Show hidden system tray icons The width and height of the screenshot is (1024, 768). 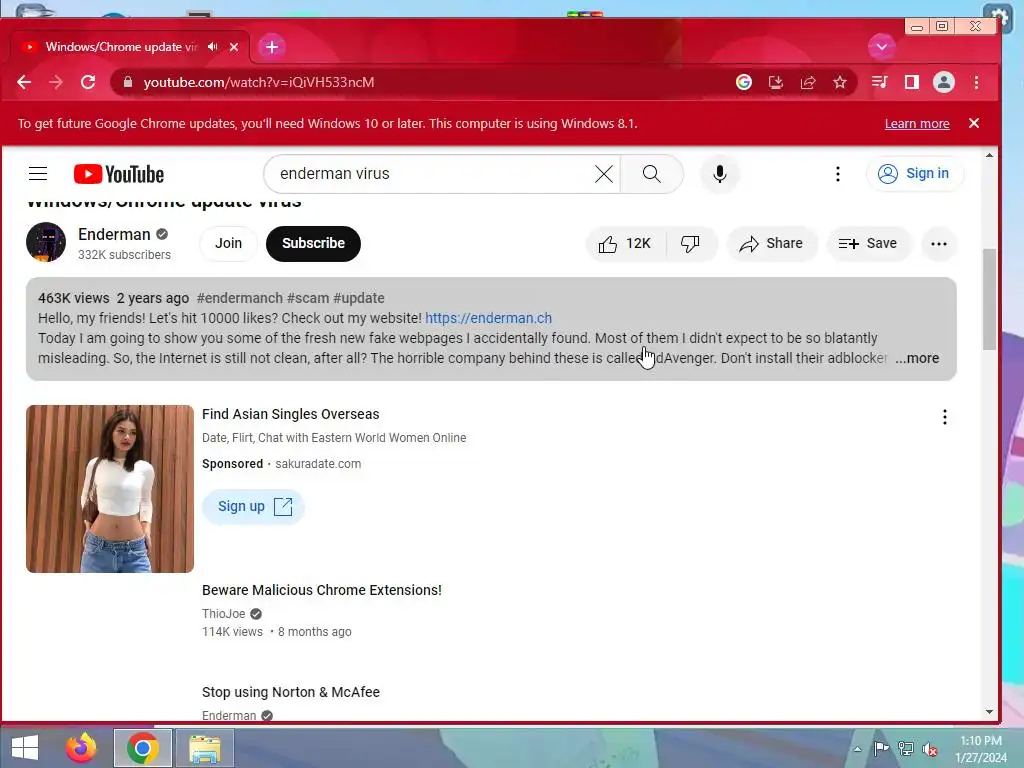857,749
